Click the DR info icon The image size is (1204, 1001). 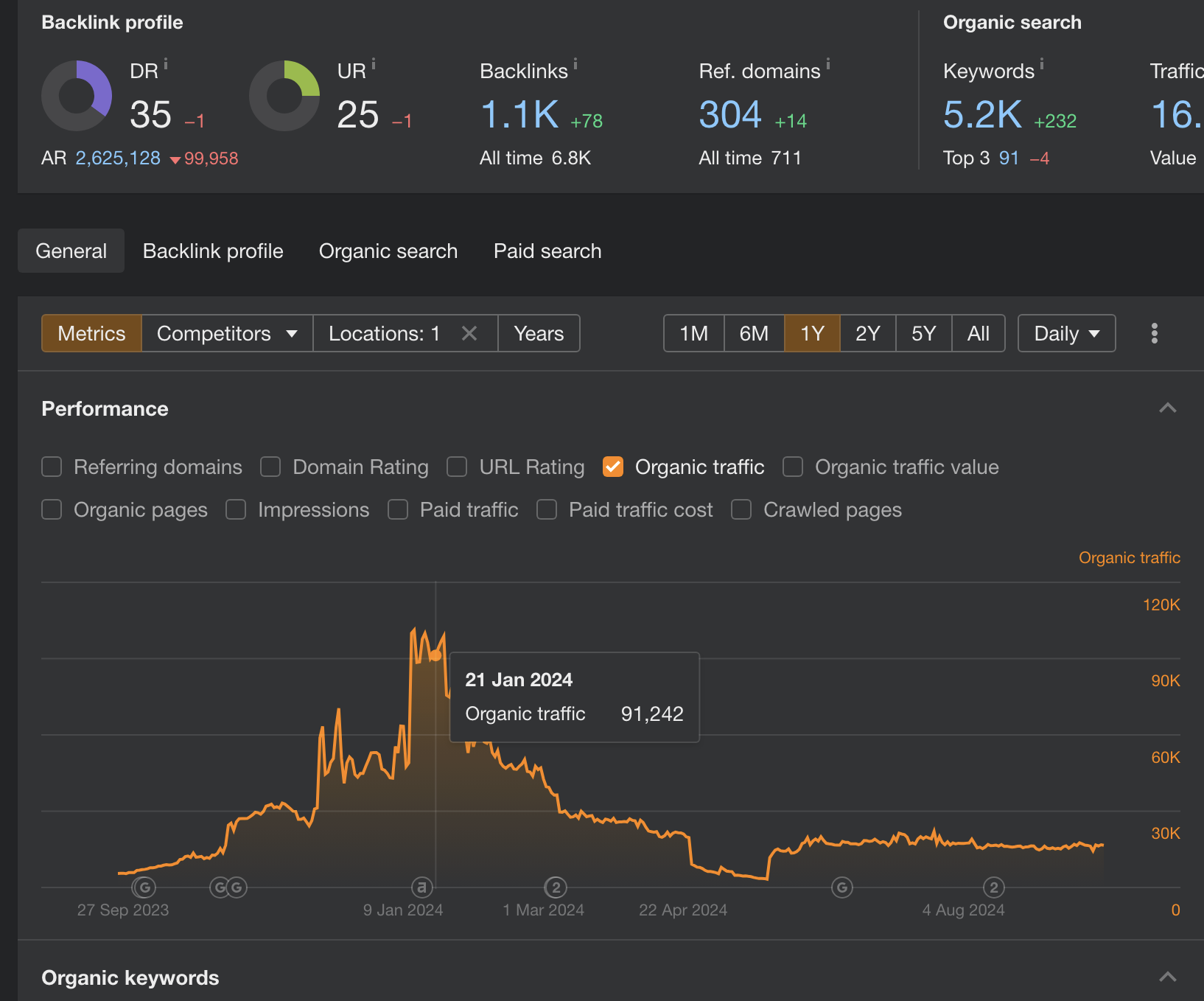pos(166,64)
